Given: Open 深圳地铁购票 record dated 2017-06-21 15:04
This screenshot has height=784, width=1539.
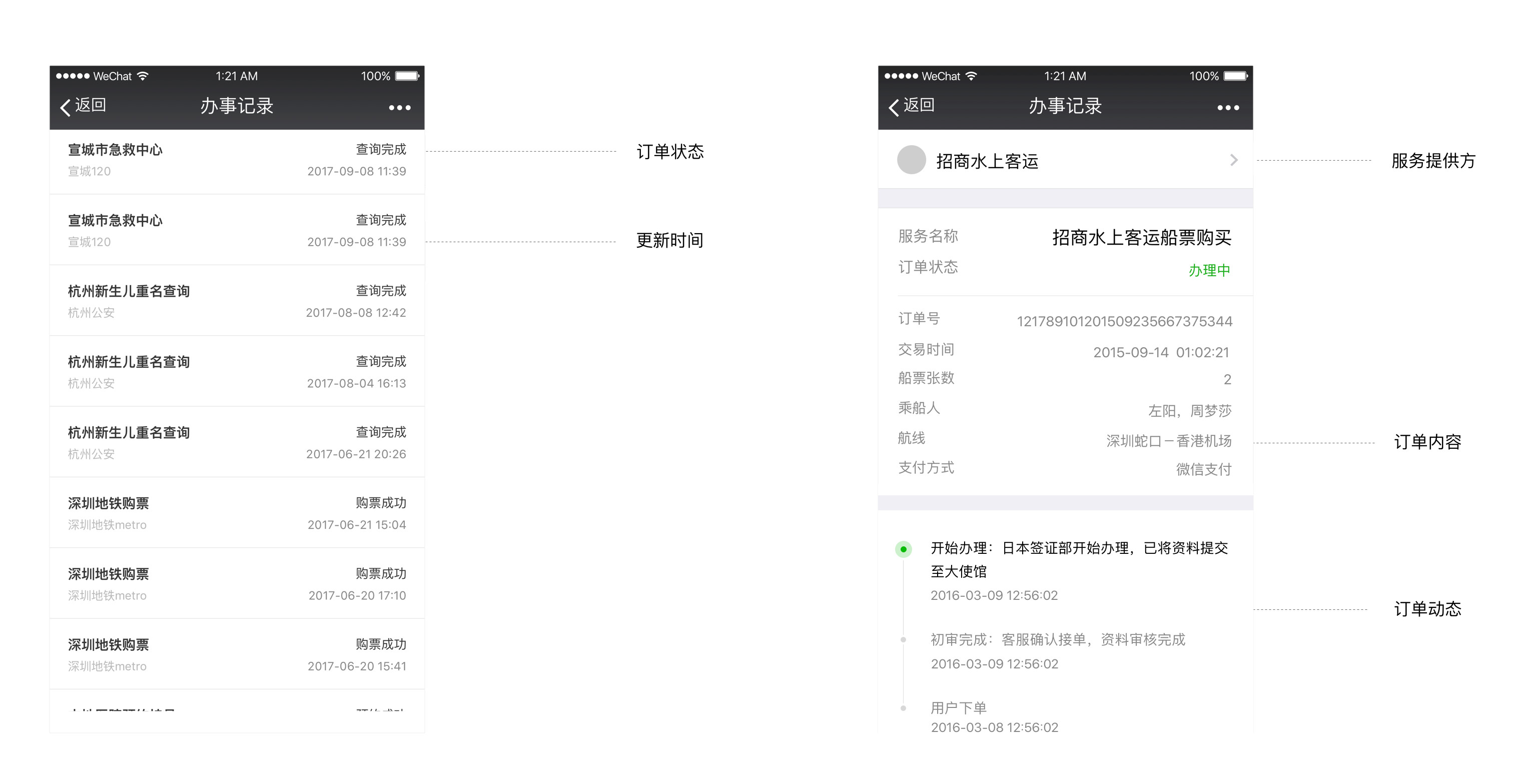Looking at the screenshot, I should 237,513.
